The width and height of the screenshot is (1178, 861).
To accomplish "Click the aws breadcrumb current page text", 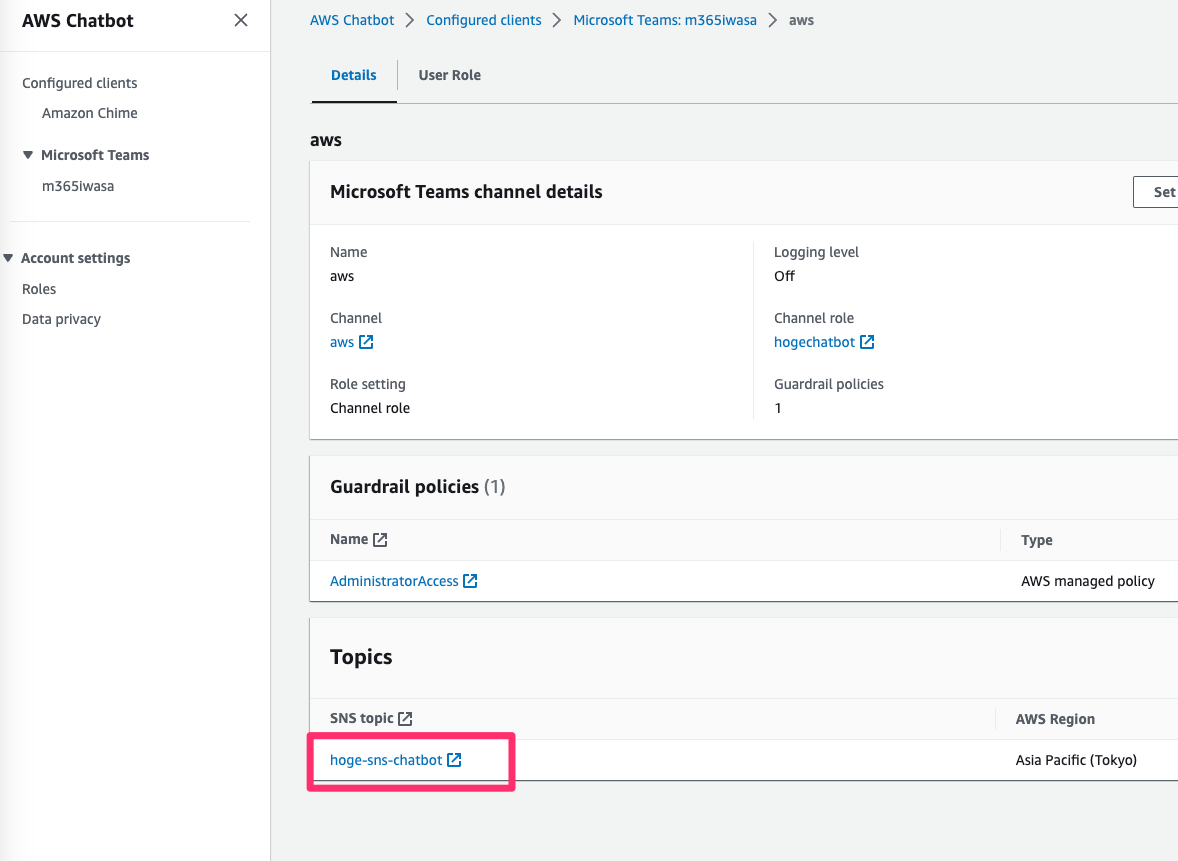I will (801, 20).
